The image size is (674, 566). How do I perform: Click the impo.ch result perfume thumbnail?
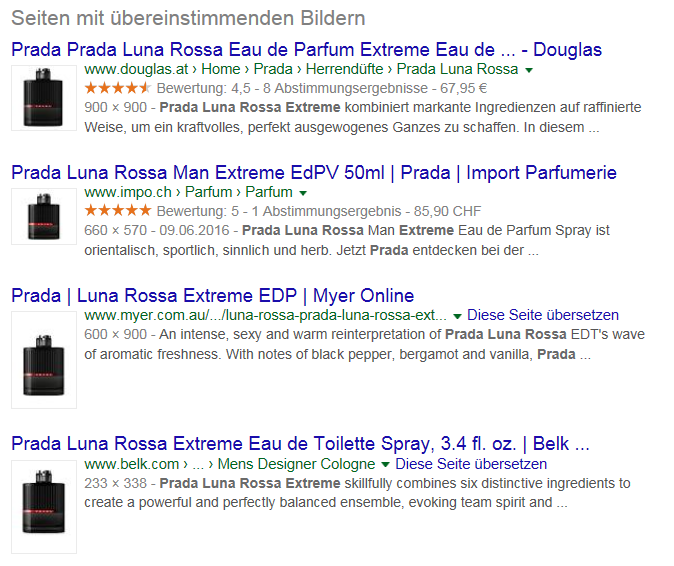(44, 217)
